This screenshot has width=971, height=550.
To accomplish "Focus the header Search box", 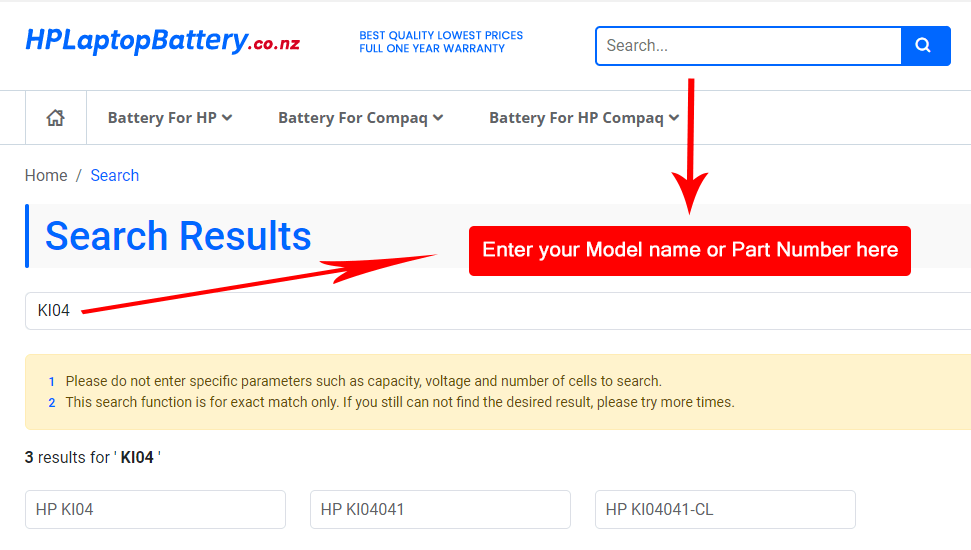I will 748,46.
